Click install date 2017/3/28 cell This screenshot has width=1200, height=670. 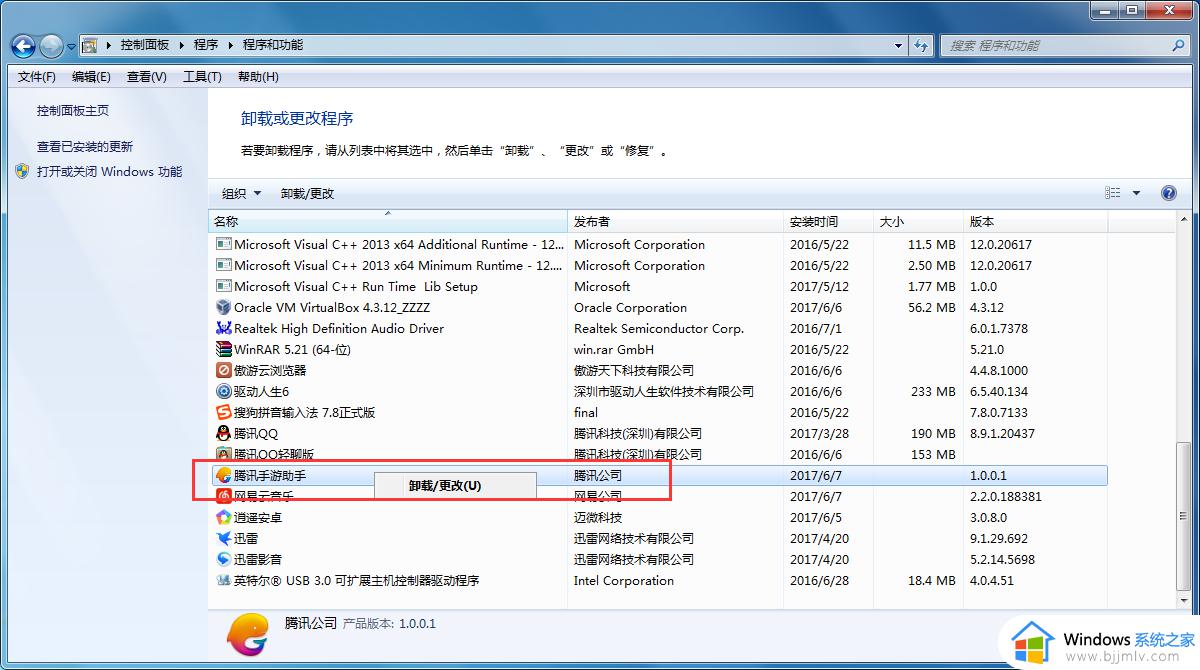(x=819, y=434)
